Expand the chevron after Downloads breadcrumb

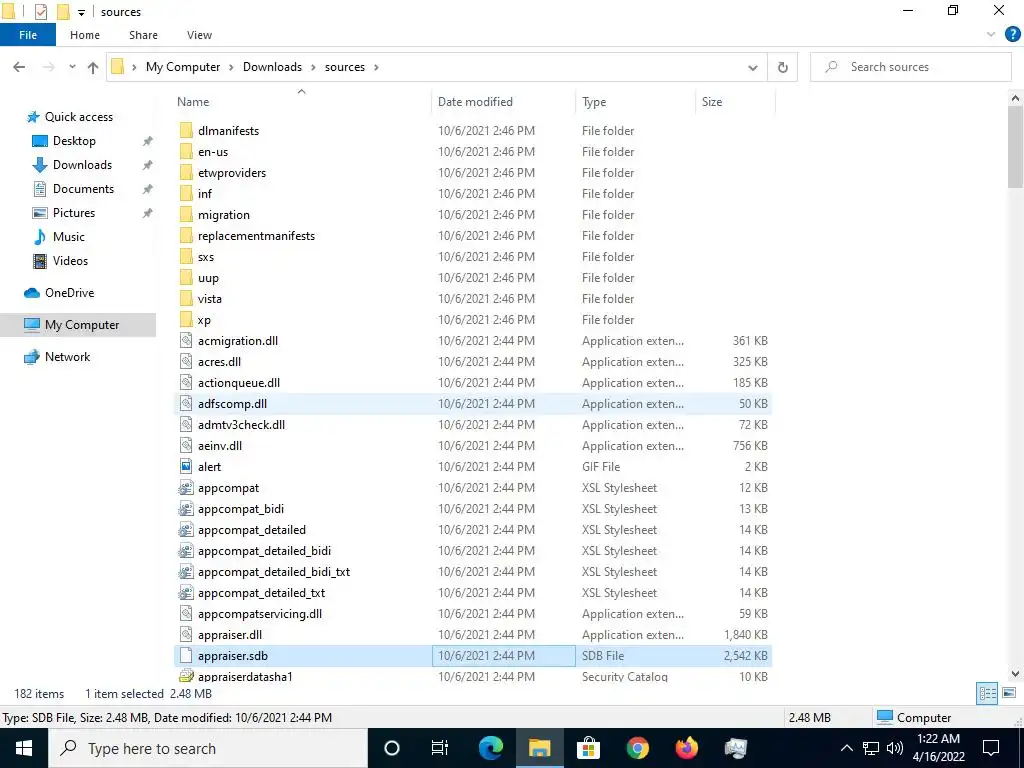point(313,67)
